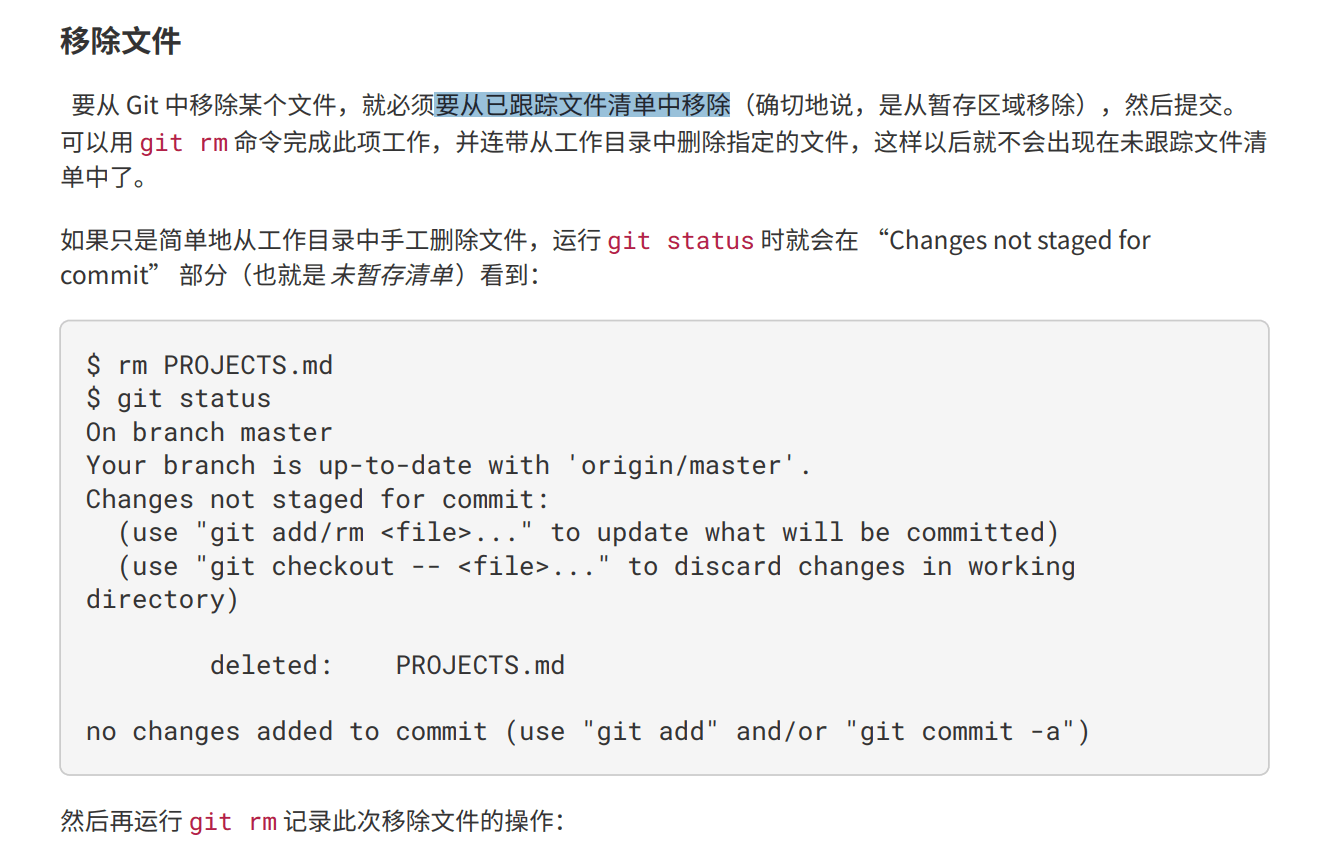Click the git checkout -- <file> hint line

pos(596,566)
